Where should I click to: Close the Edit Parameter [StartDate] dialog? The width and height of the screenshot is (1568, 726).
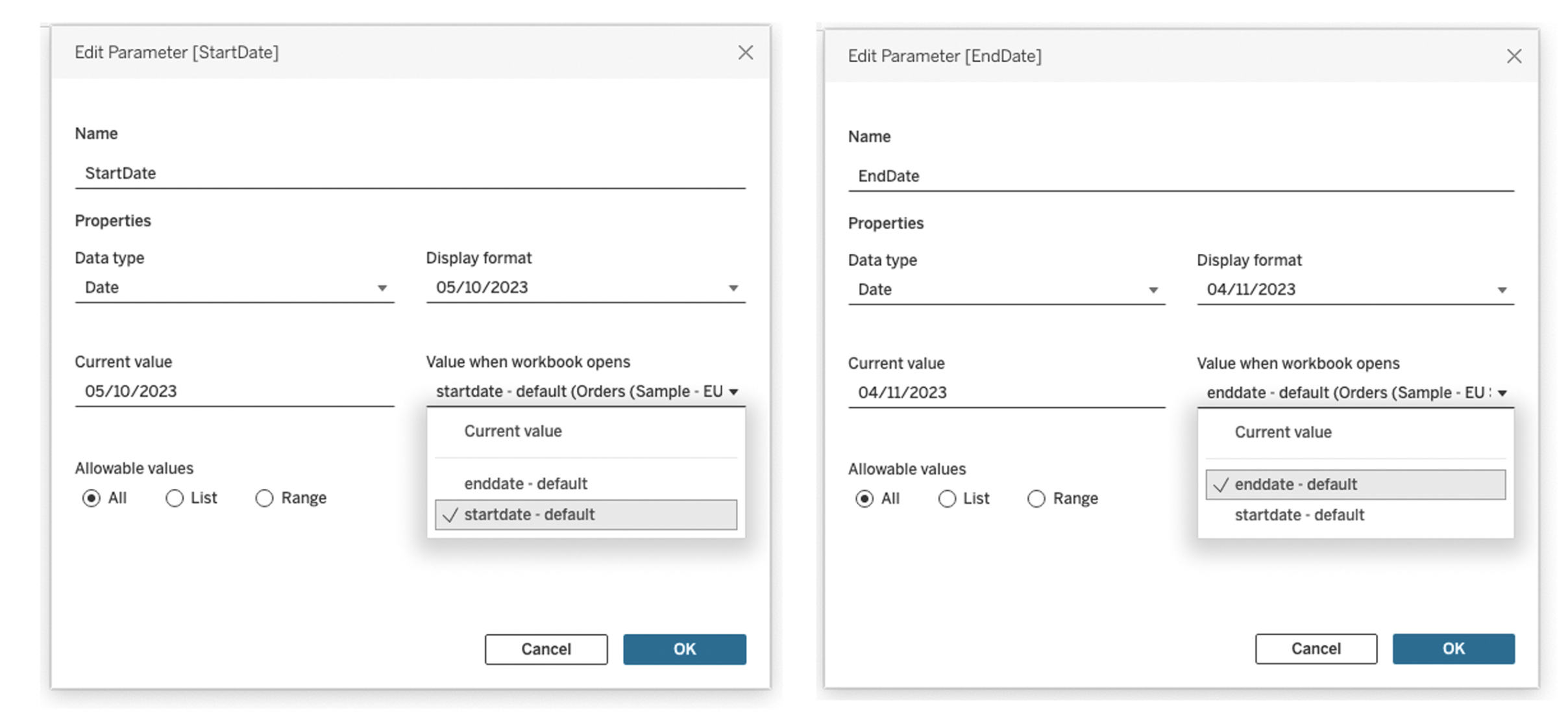pyautogui.click(x=745, y=53)
